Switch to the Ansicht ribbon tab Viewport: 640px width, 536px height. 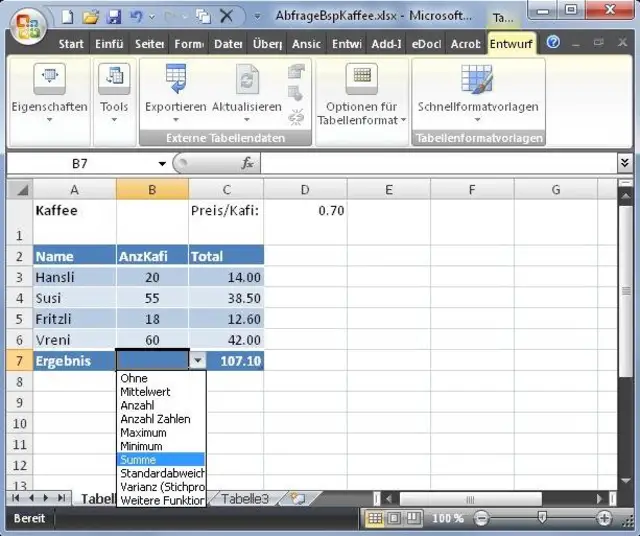(306, 44)
